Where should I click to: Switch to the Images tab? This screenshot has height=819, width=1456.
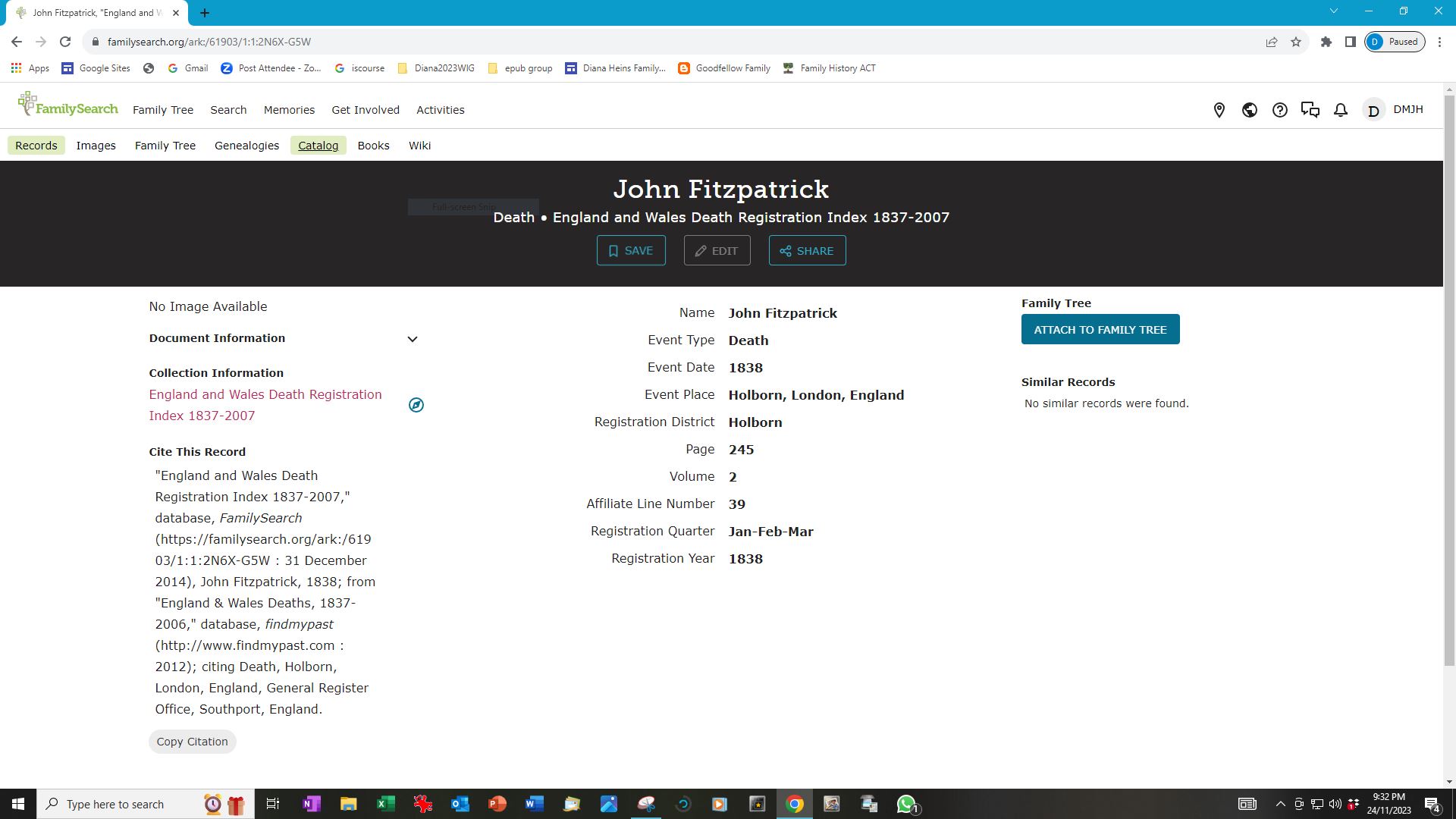tap(96, 146)
